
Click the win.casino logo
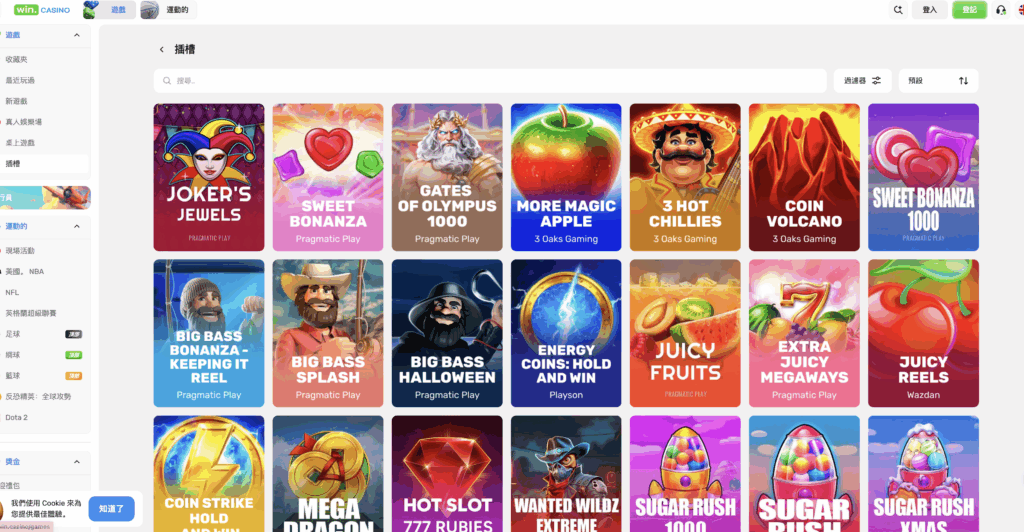(42, 10)
